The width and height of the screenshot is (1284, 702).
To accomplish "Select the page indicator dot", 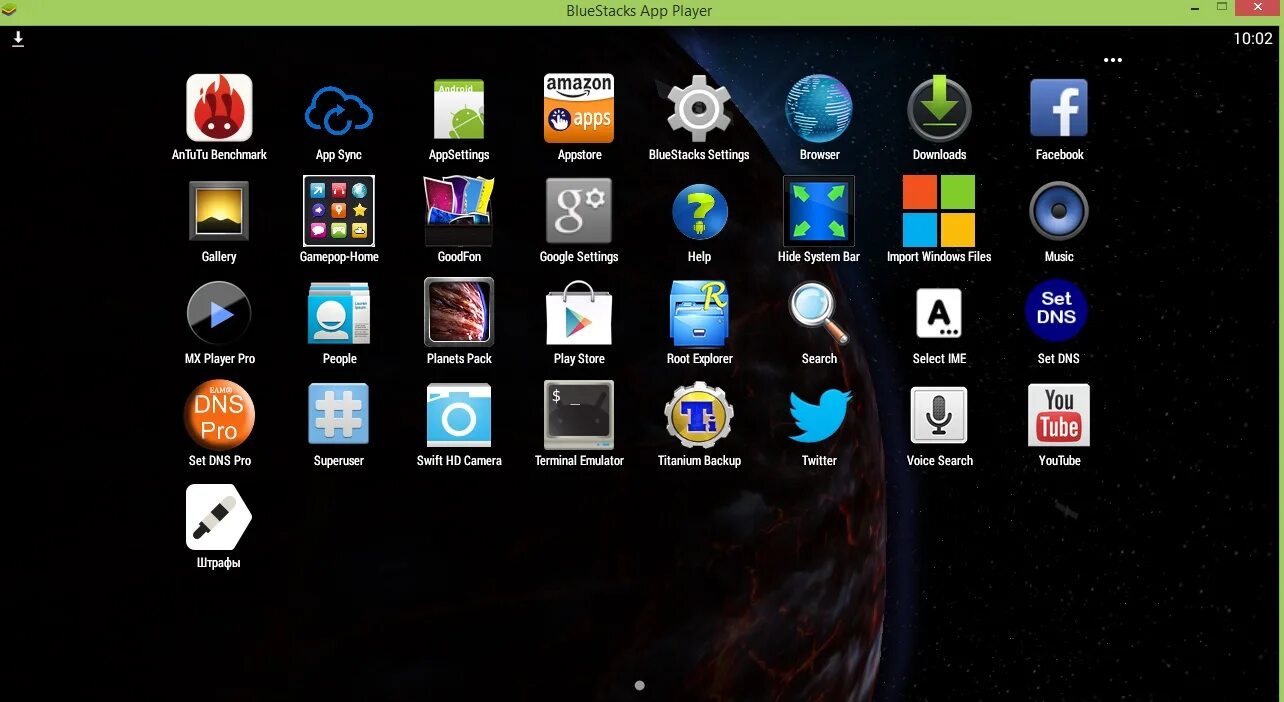I will coord(640,686).
